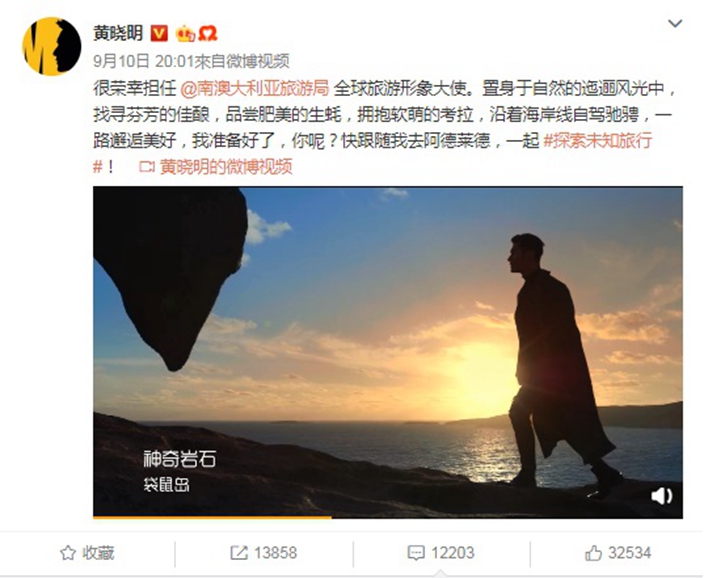Click the repost icon beside 13858

(x=238, y=553)
